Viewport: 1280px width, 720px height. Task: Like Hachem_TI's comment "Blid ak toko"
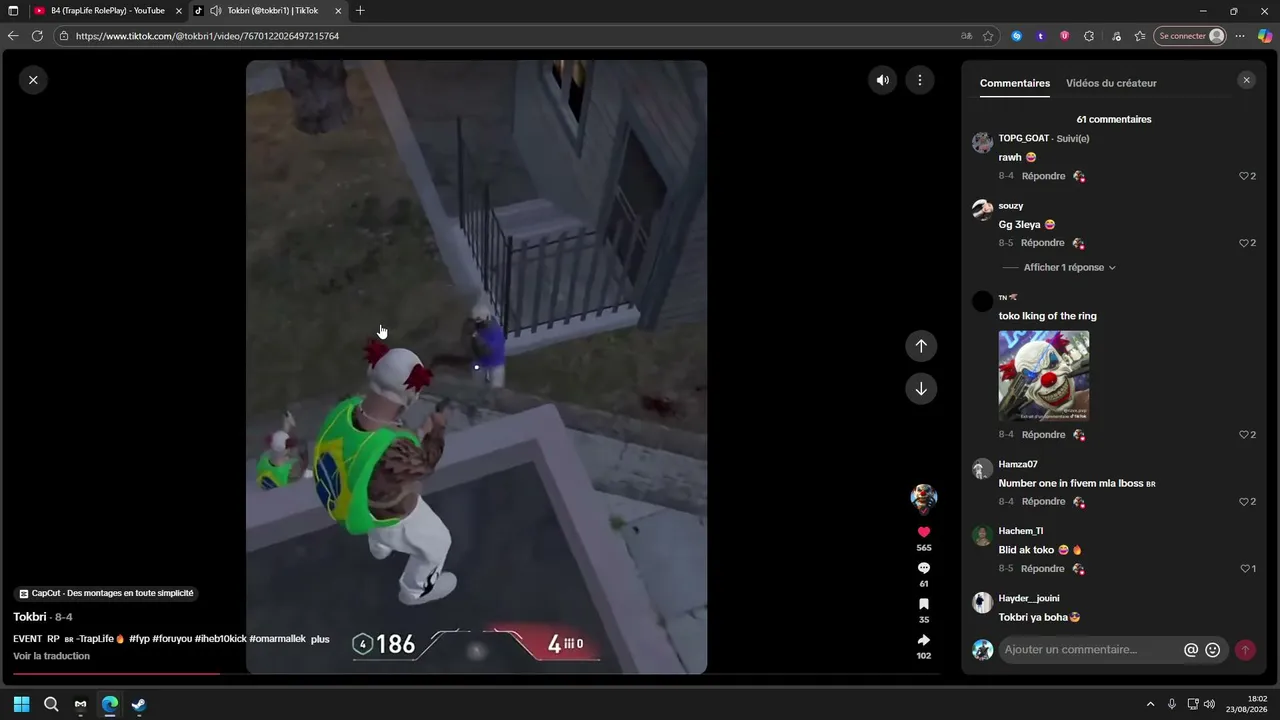[x=1247, y=569]
